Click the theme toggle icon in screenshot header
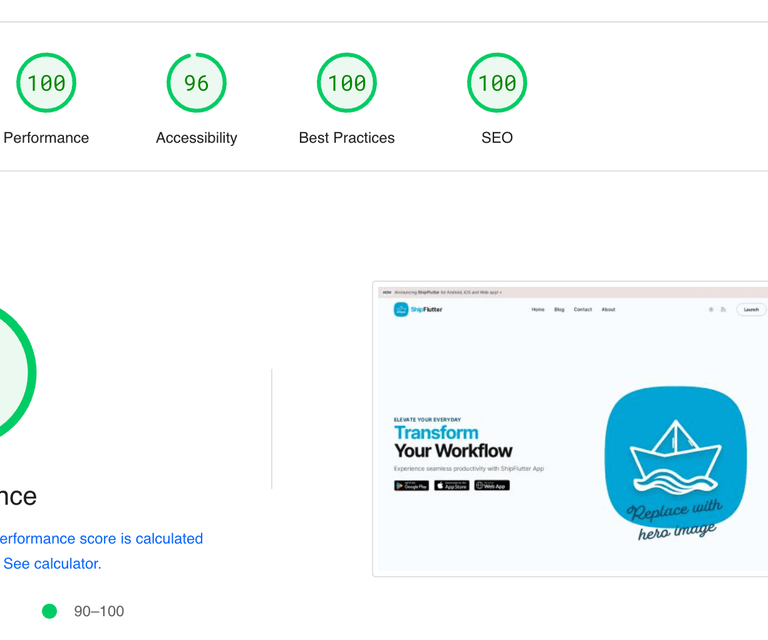 click(711, 309)
